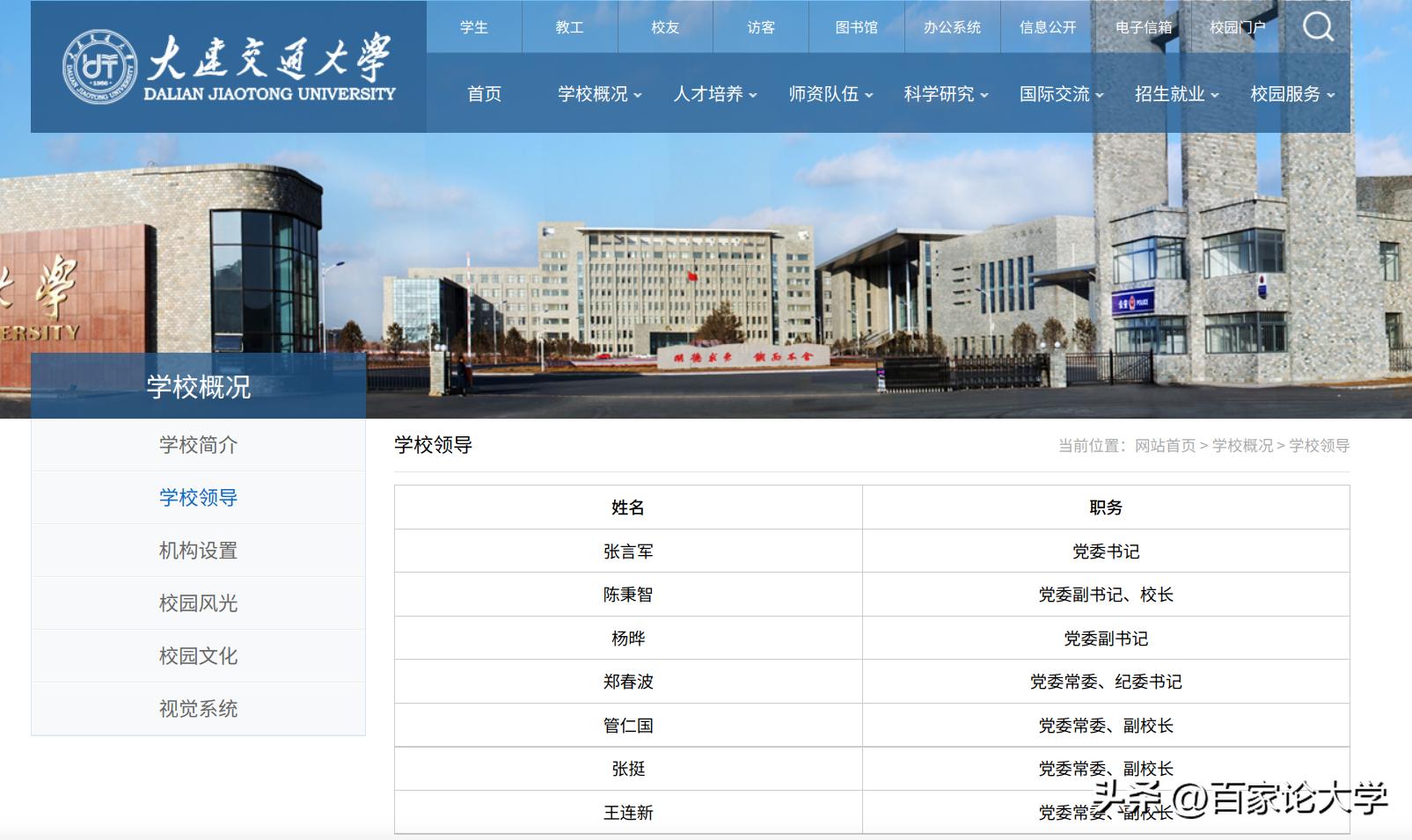Select the name 王连新
Screen dimensions: 1412x840
[x=628, y=813]
